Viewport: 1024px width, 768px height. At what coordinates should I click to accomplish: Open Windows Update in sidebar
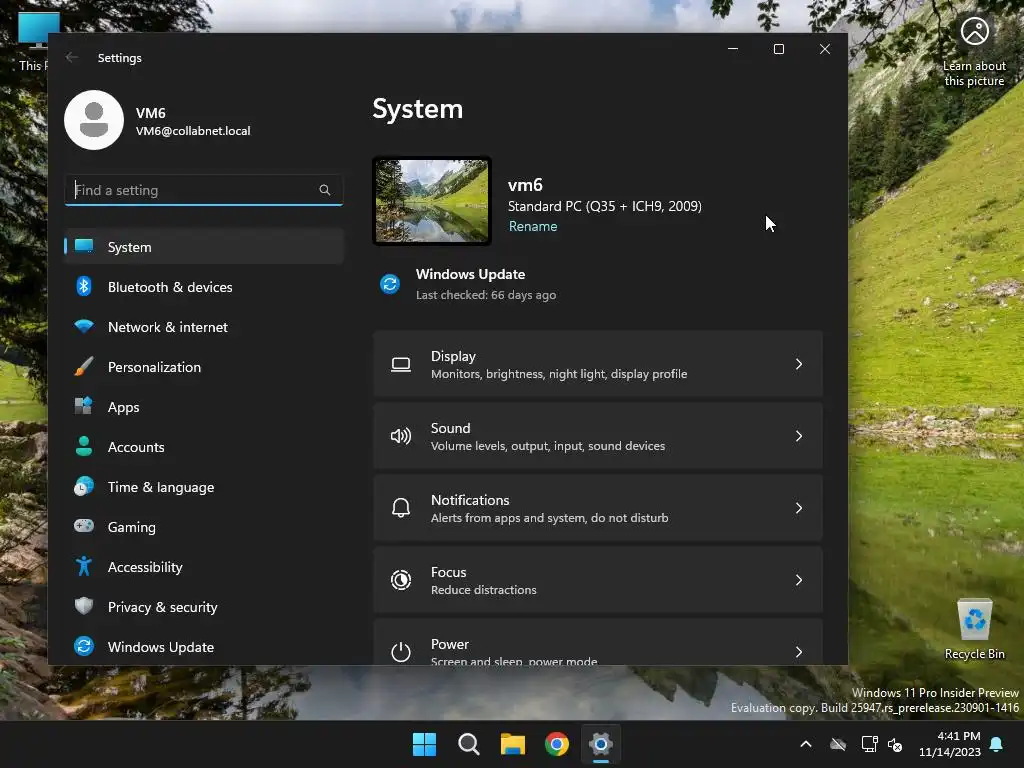(204, 647)
